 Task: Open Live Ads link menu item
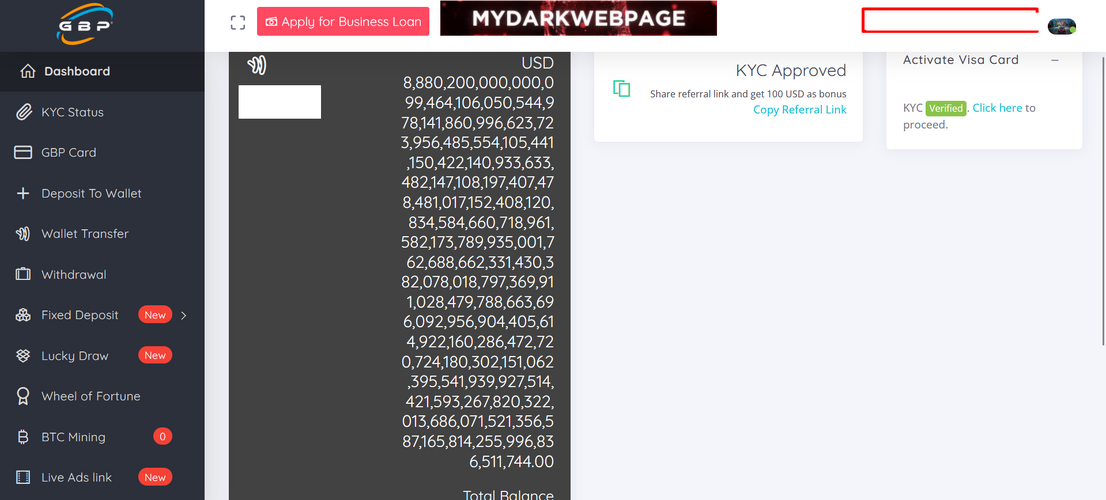point(76,477)
